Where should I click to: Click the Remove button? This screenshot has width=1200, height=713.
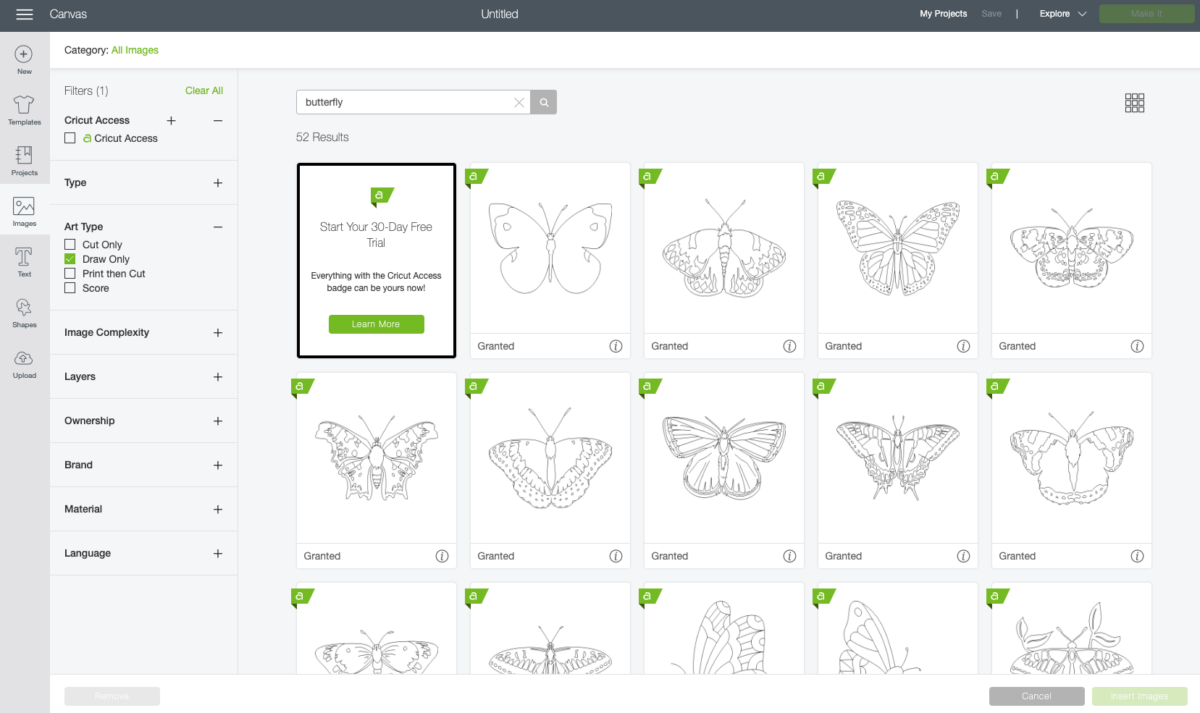(x=112, y=696)
